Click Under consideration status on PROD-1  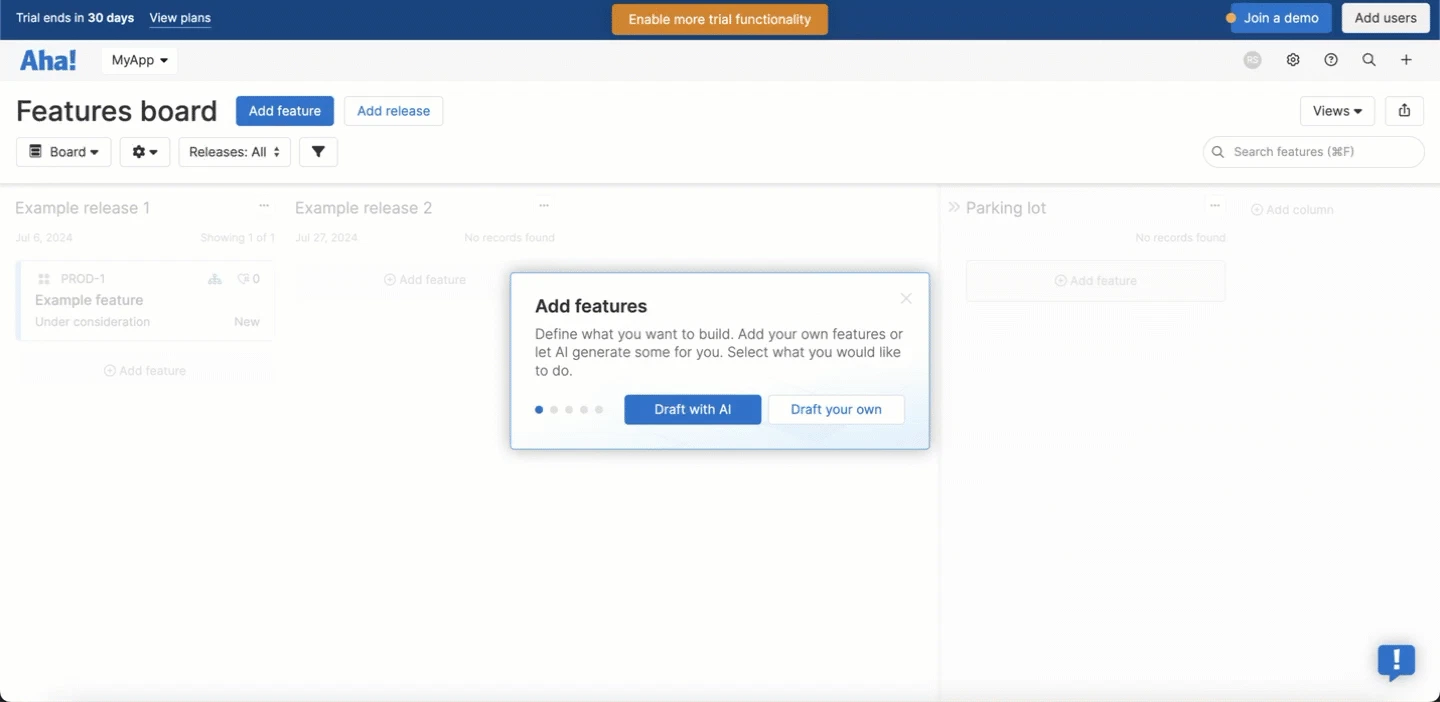(x=92, y=322)
